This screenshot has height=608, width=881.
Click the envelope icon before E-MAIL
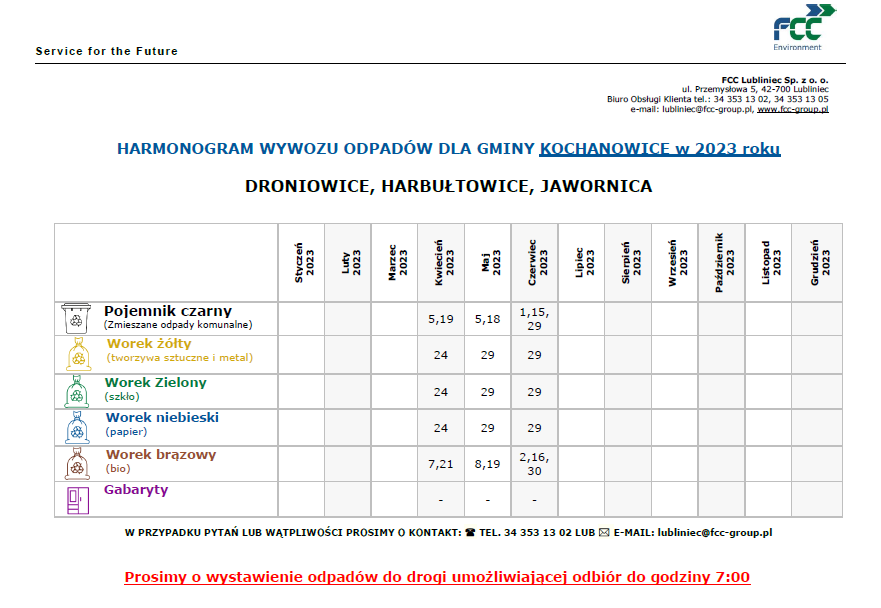[x=604, y=533]
